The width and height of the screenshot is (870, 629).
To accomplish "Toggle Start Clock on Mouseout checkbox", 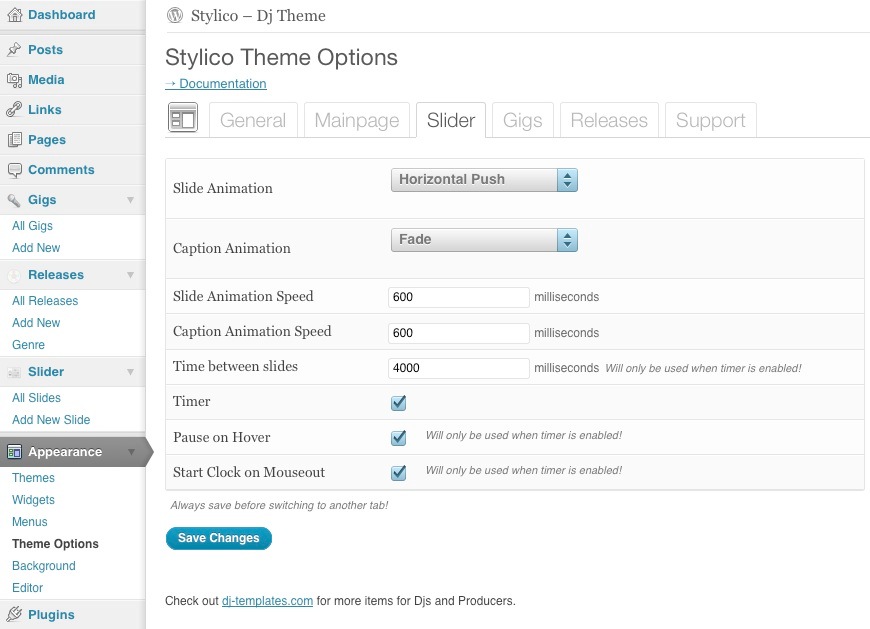I will tap(398, 473).
